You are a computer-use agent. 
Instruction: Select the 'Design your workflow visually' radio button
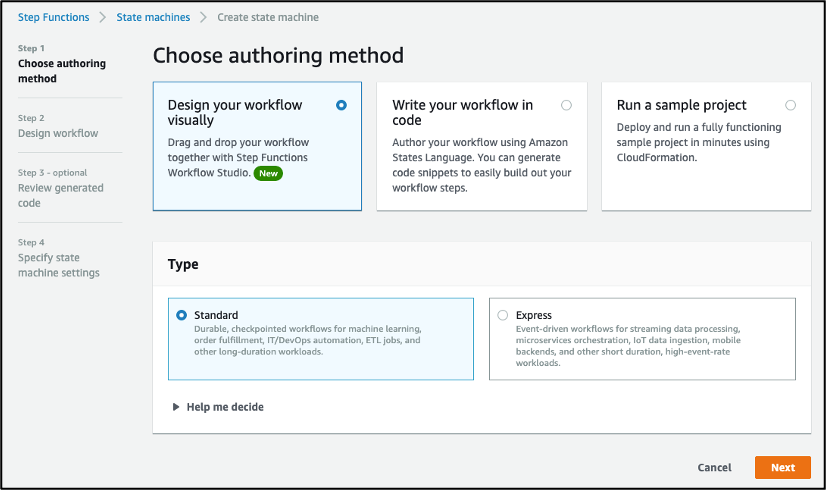pos(341,105)
